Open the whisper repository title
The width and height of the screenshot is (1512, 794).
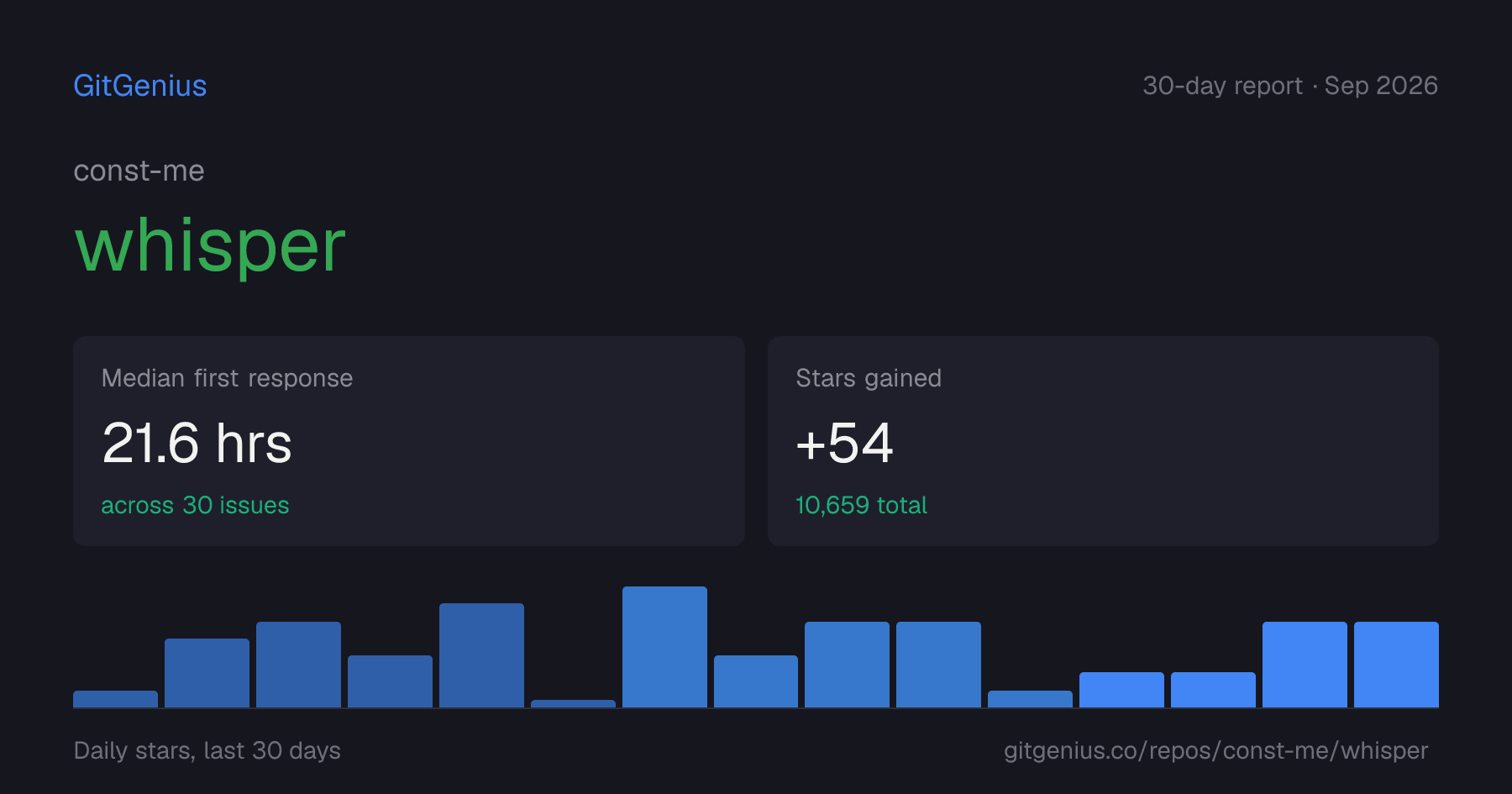(x=210, y=245)
